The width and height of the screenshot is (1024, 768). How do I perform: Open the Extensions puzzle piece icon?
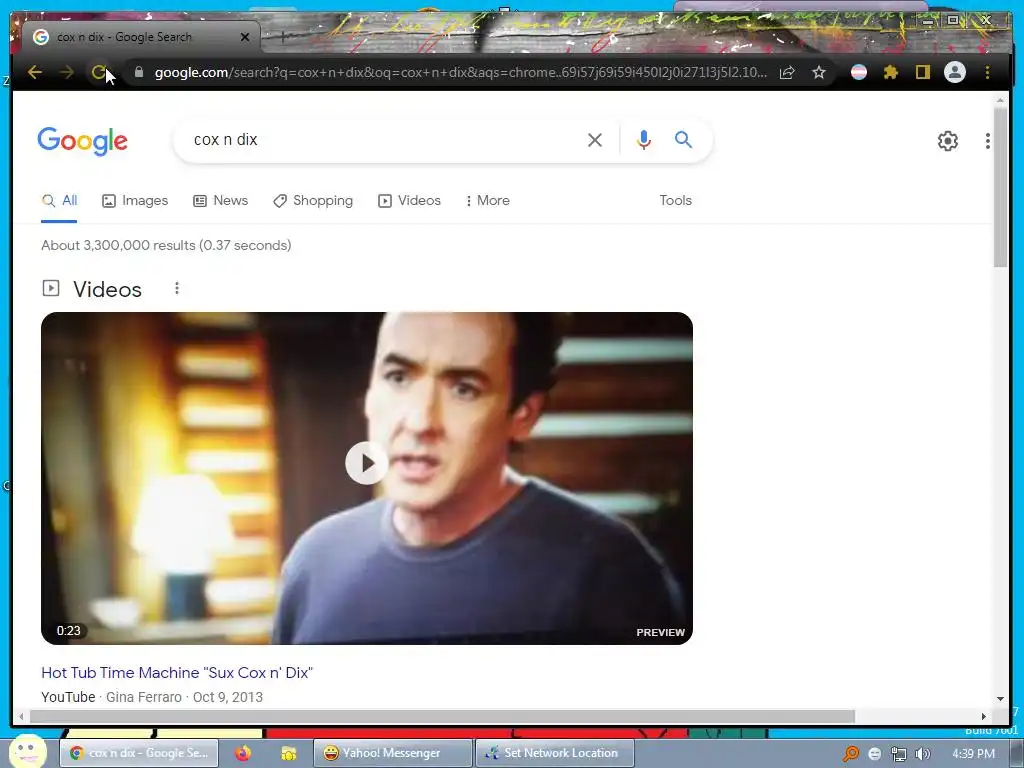tap(891, 72)
